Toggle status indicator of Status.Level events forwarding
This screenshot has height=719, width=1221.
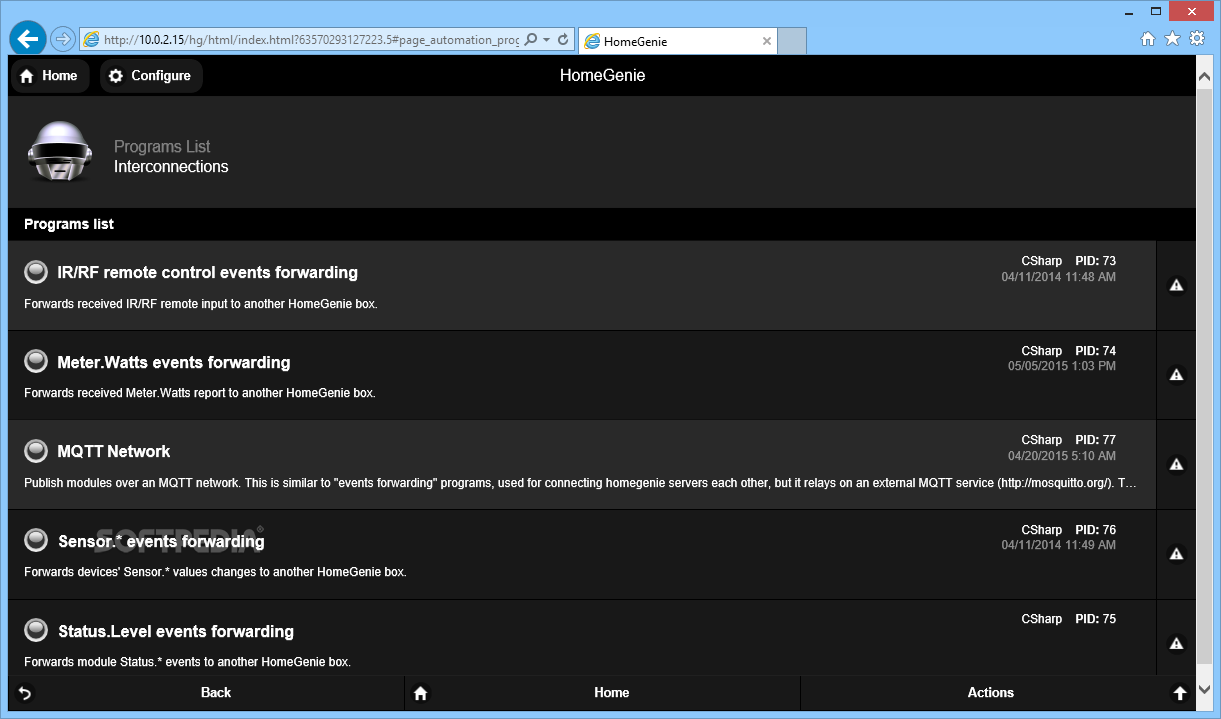point(36,631)
